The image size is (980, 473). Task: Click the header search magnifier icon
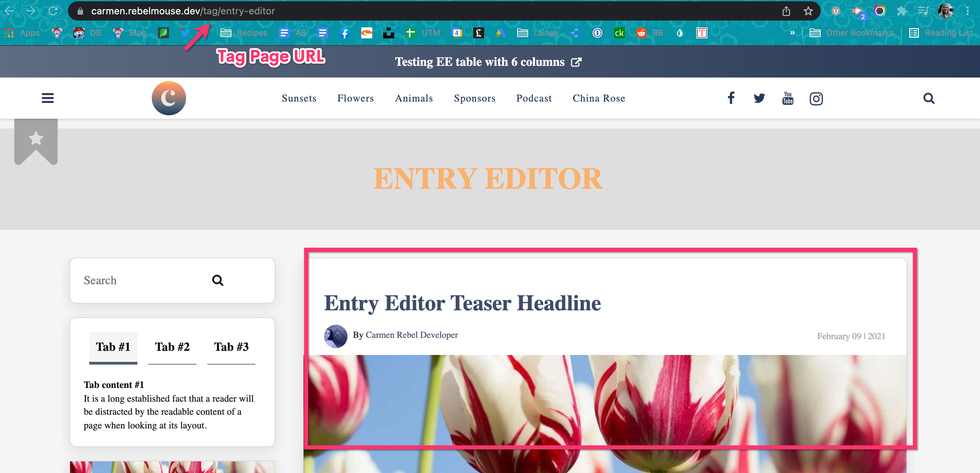(x=929, y=98)
